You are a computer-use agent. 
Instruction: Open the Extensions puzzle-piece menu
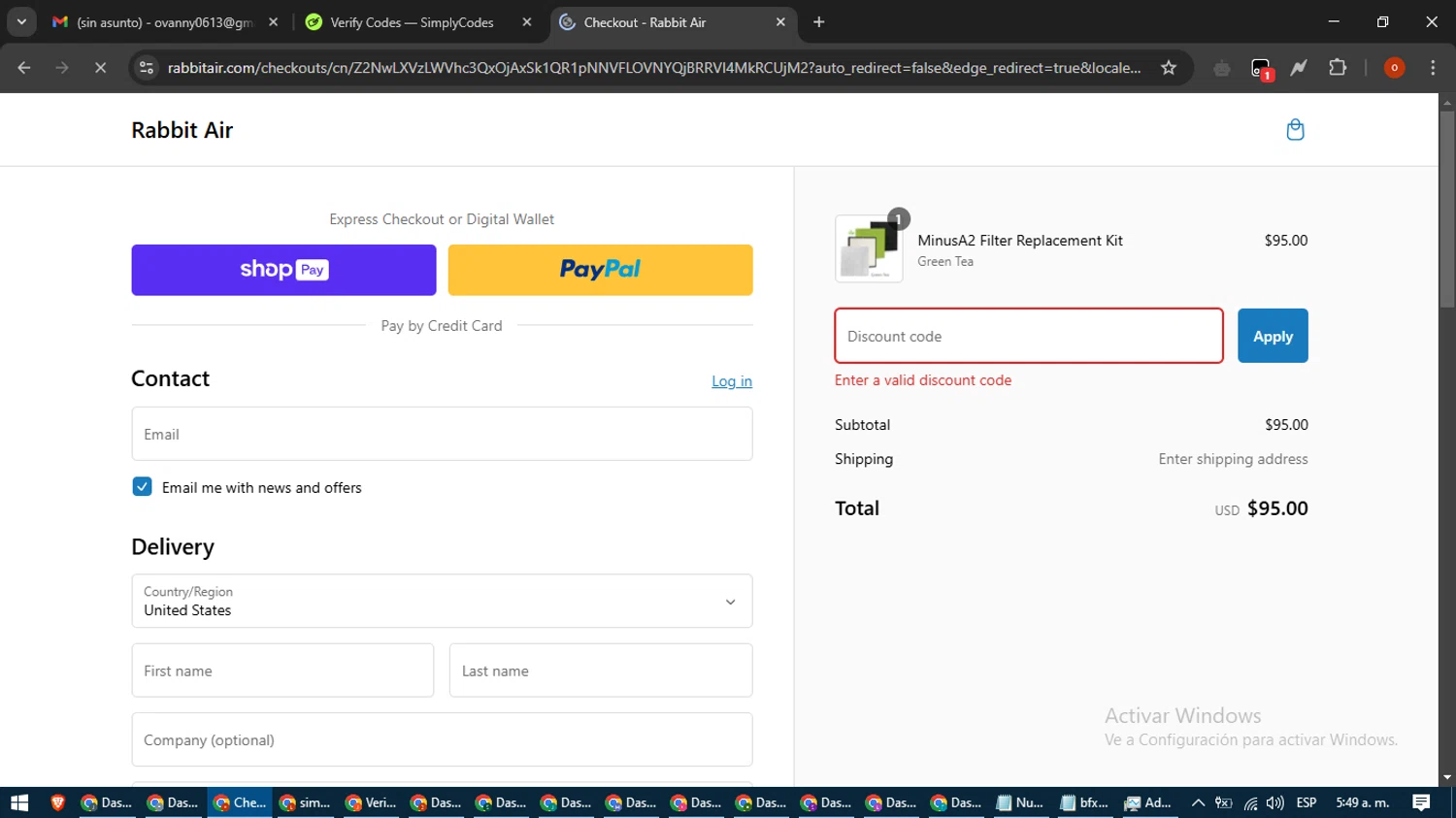tap(1338, 68)
